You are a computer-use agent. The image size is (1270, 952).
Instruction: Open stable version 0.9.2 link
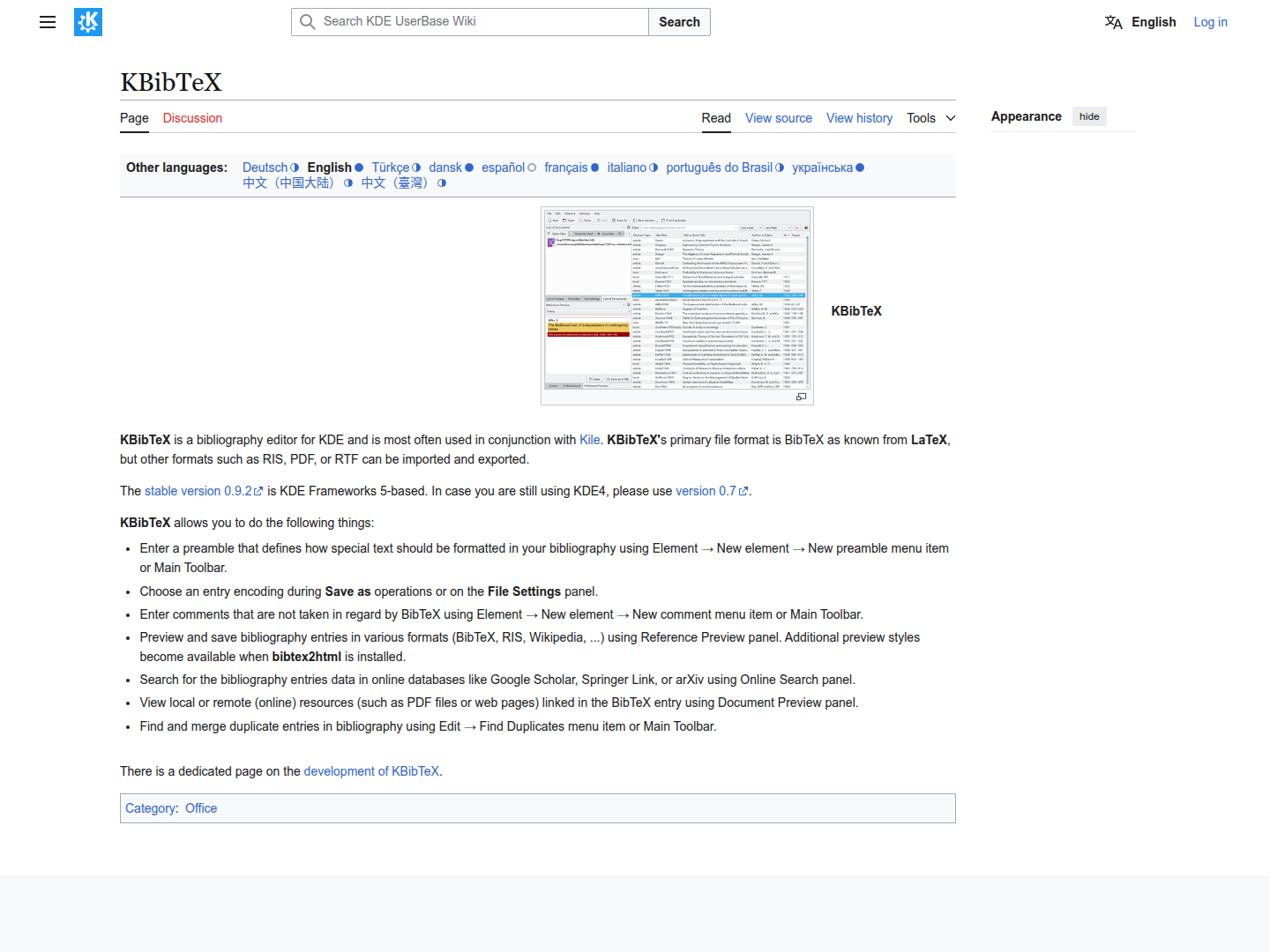click(198, 491)
